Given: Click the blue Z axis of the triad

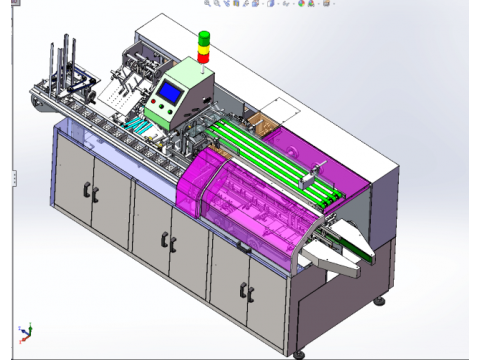Looking at the screenshot, I should [23, 331].
